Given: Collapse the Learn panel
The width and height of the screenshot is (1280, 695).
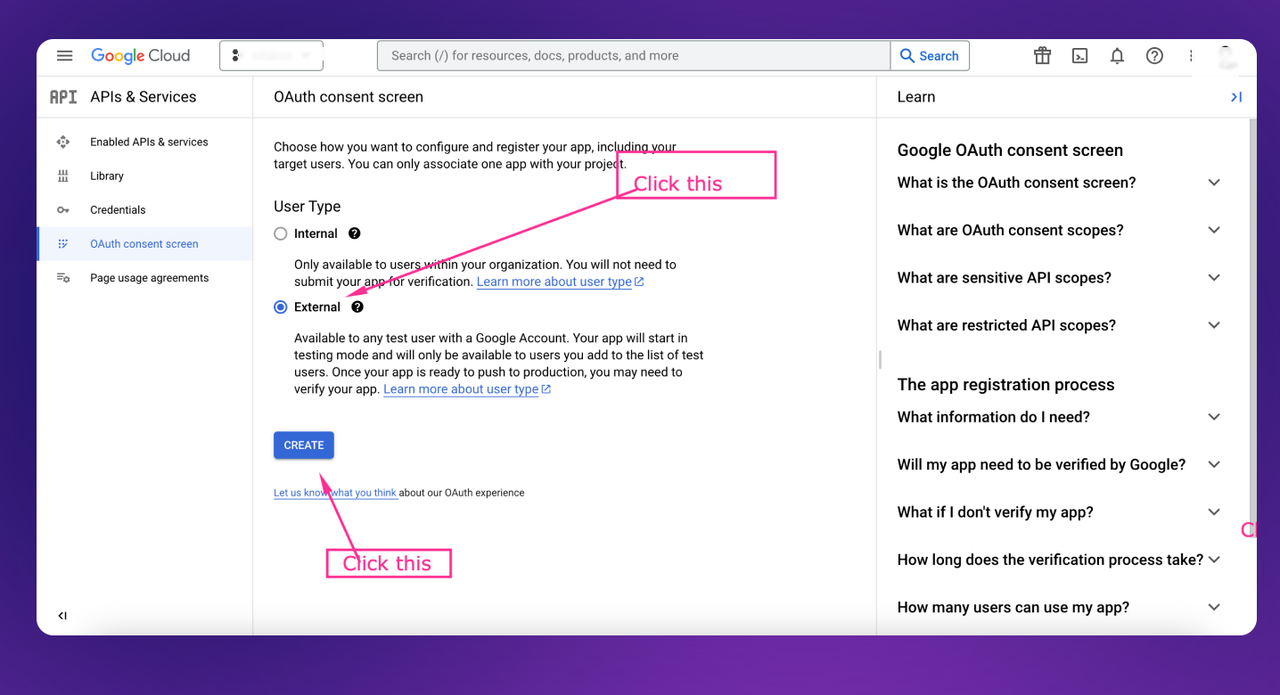Looking at the screenshot, I should pos(1236,97).
